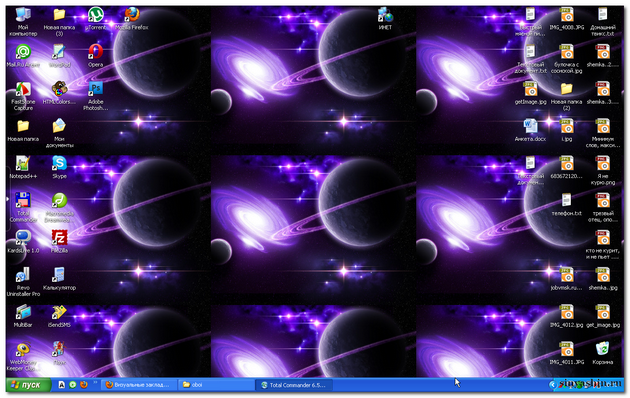The image size is (630, 398).
Task: Launch Mozilla Firefox from the desktop
Action: coord(132,18)
